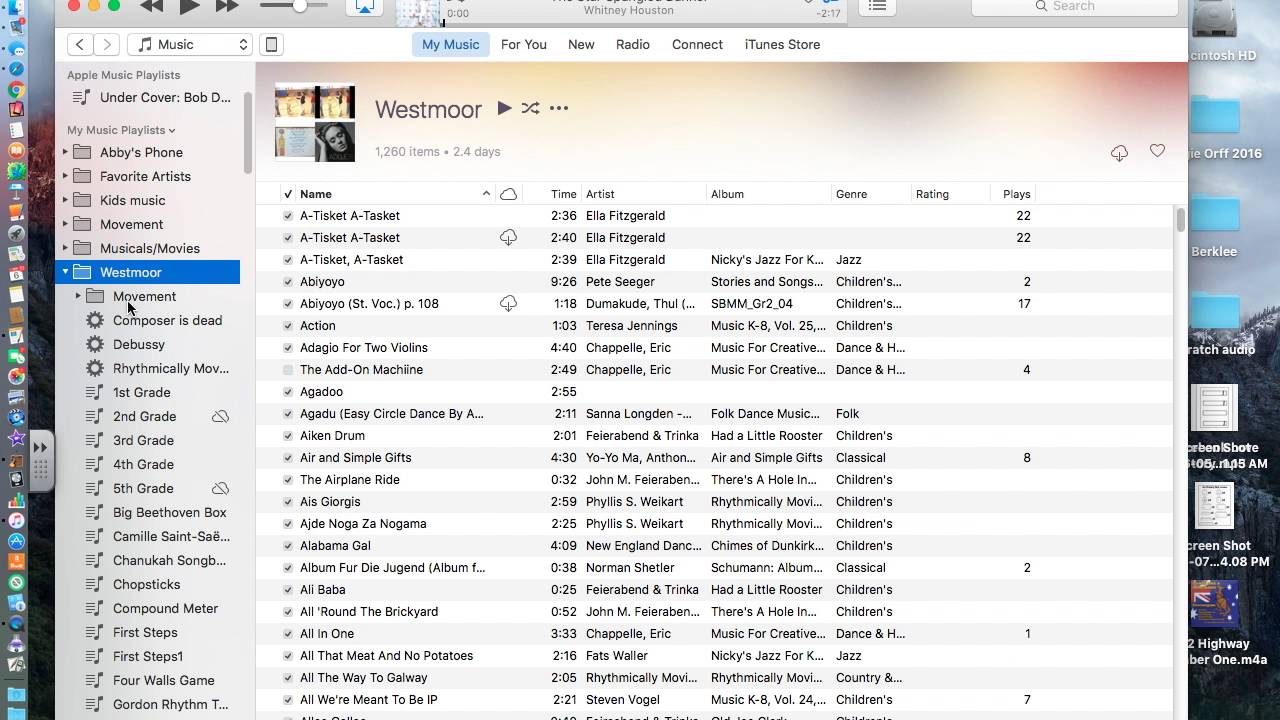Switch to the My Music tab
This screenshot has height=720, width=1280.
coord(450,44)
